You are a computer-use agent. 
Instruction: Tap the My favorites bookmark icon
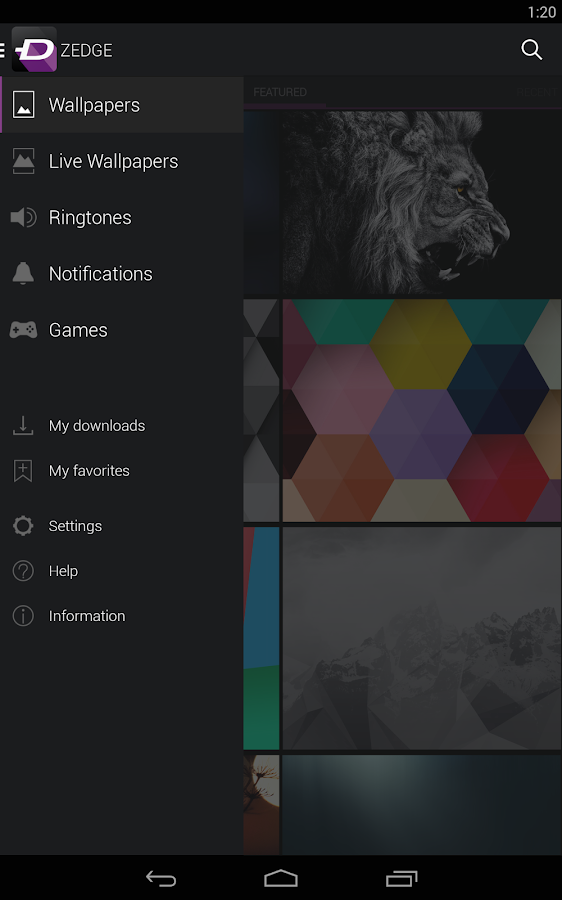pos(23,471)
